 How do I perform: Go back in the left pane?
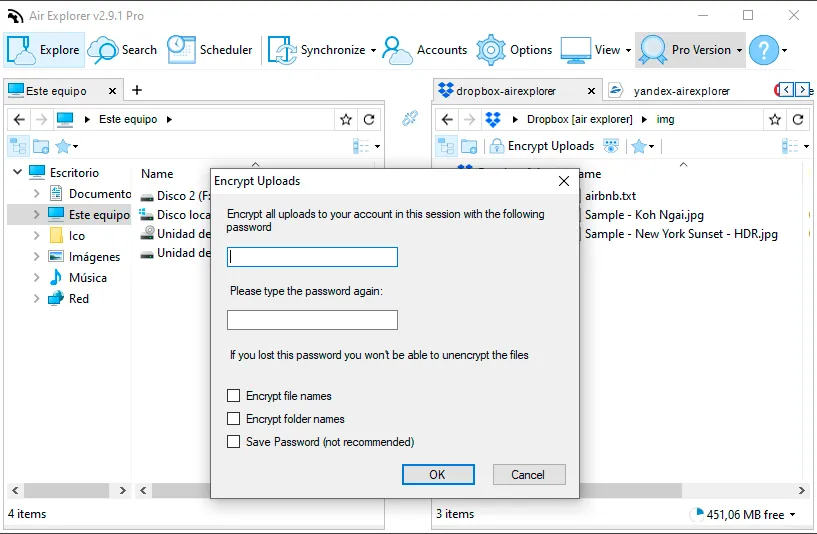click(x=19, y=120)
